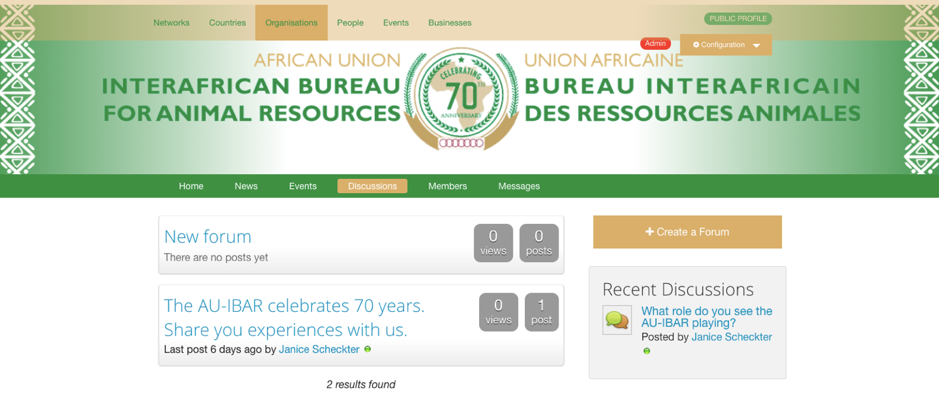Click the Create a Forum button
The width and height of the screenshot is (939, 400).
pyautogui.click(x=687, y=232)
